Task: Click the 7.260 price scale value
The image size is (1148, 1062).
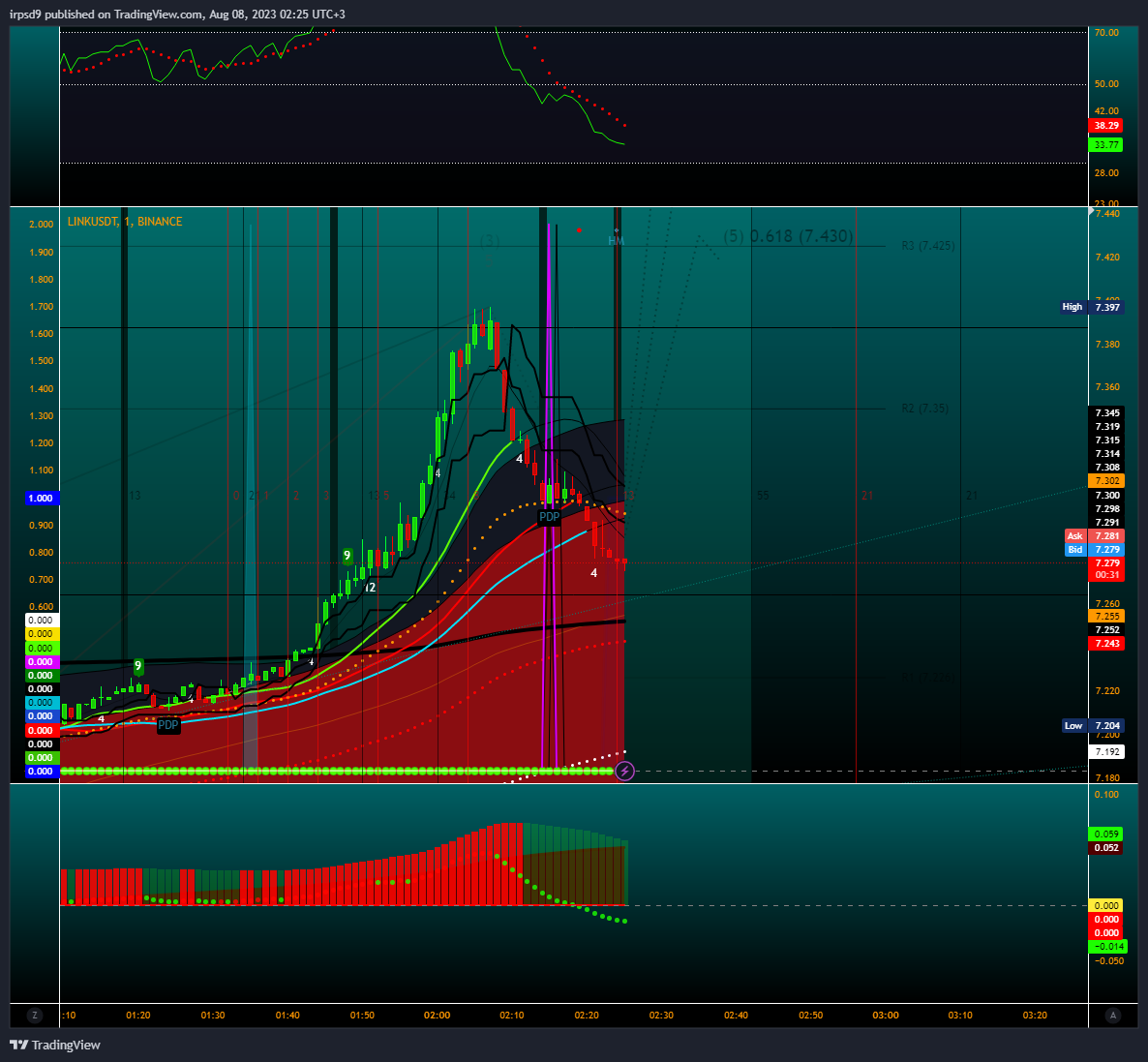Action: (x=1107, y=604)
